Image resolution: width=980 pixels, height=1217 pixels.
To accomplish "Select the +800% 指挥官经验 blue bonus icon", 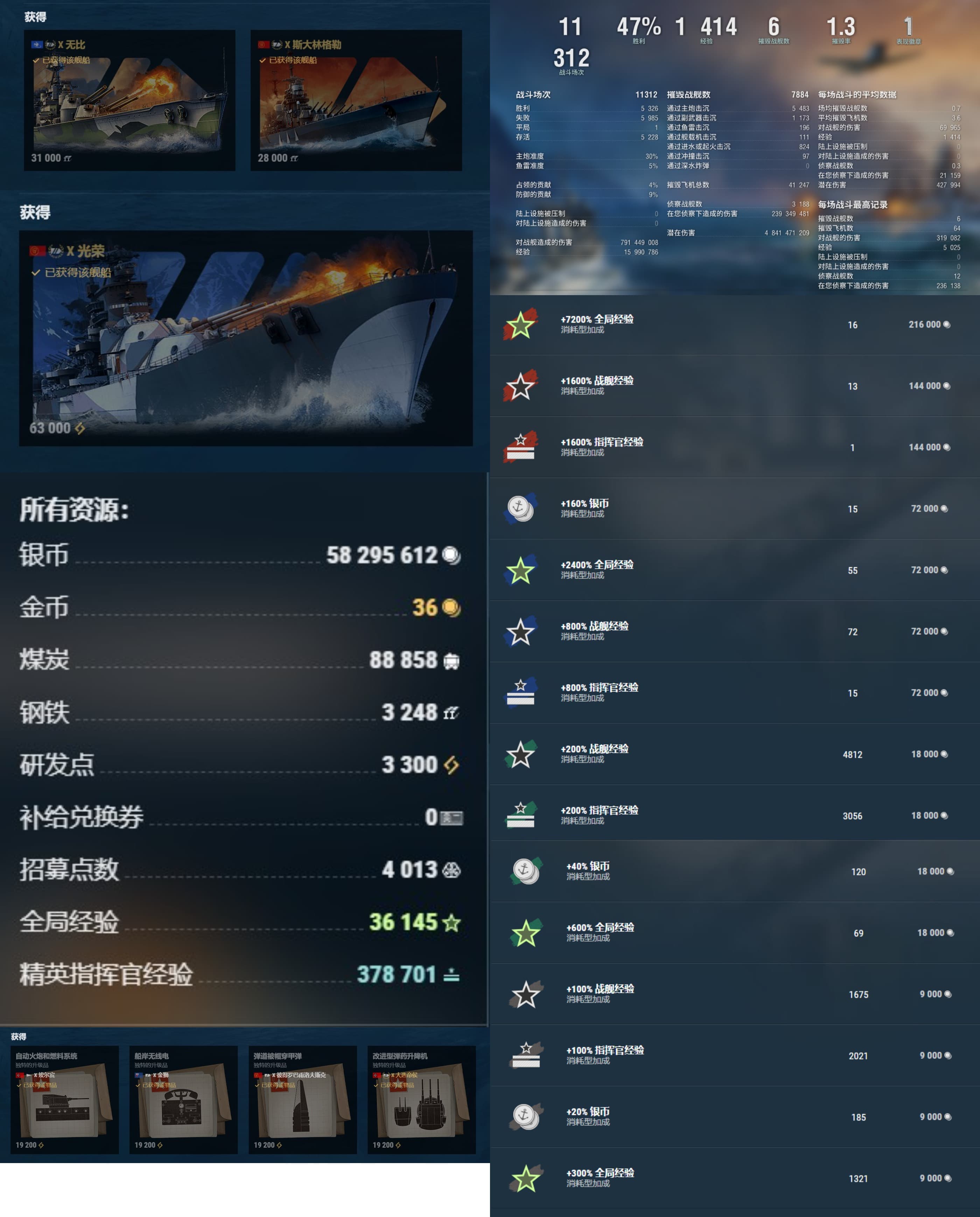I will click(520, 693).
